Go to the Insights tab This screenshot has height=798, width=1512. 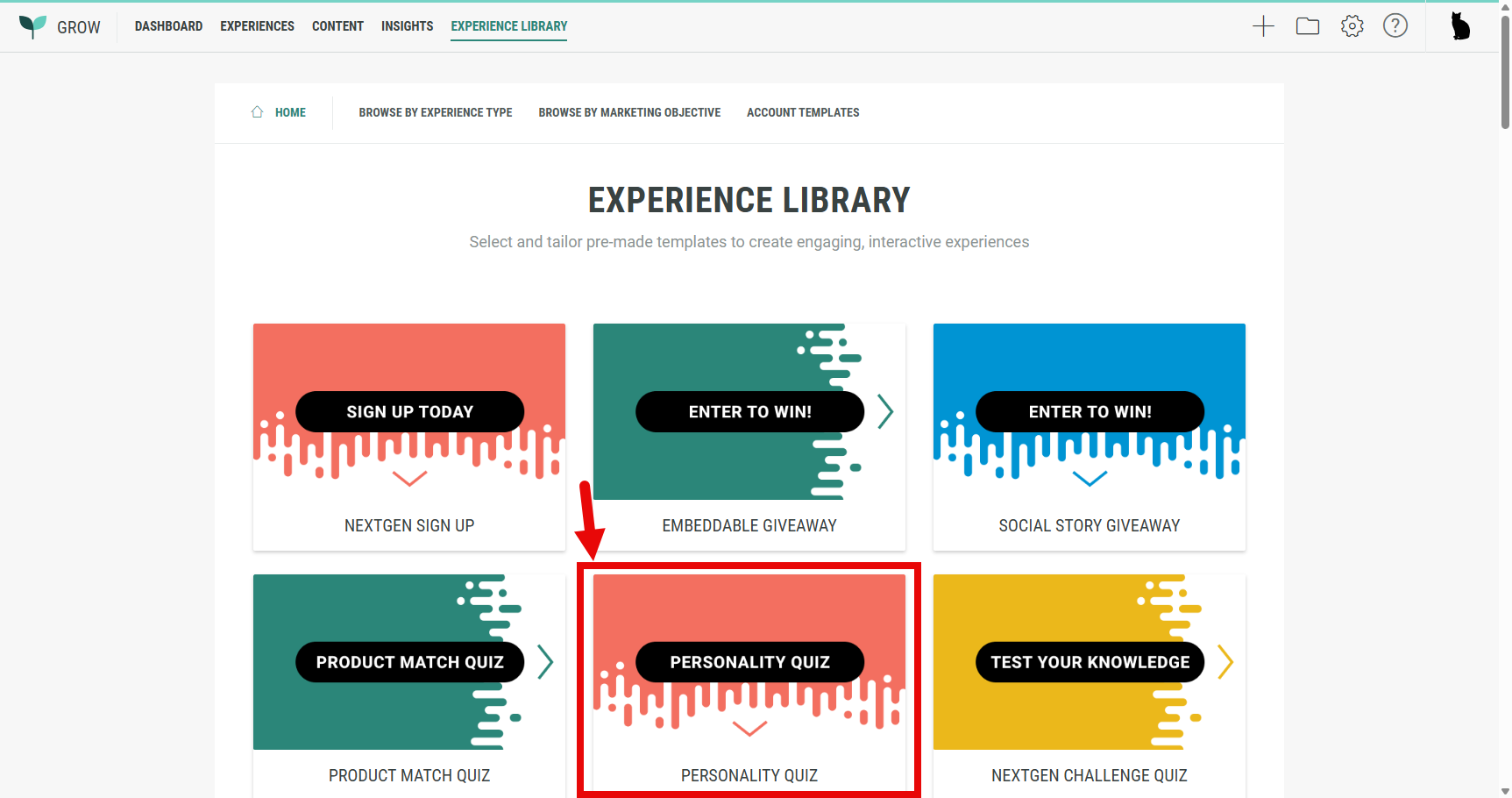pyautogui.click(x=407, y=26)
